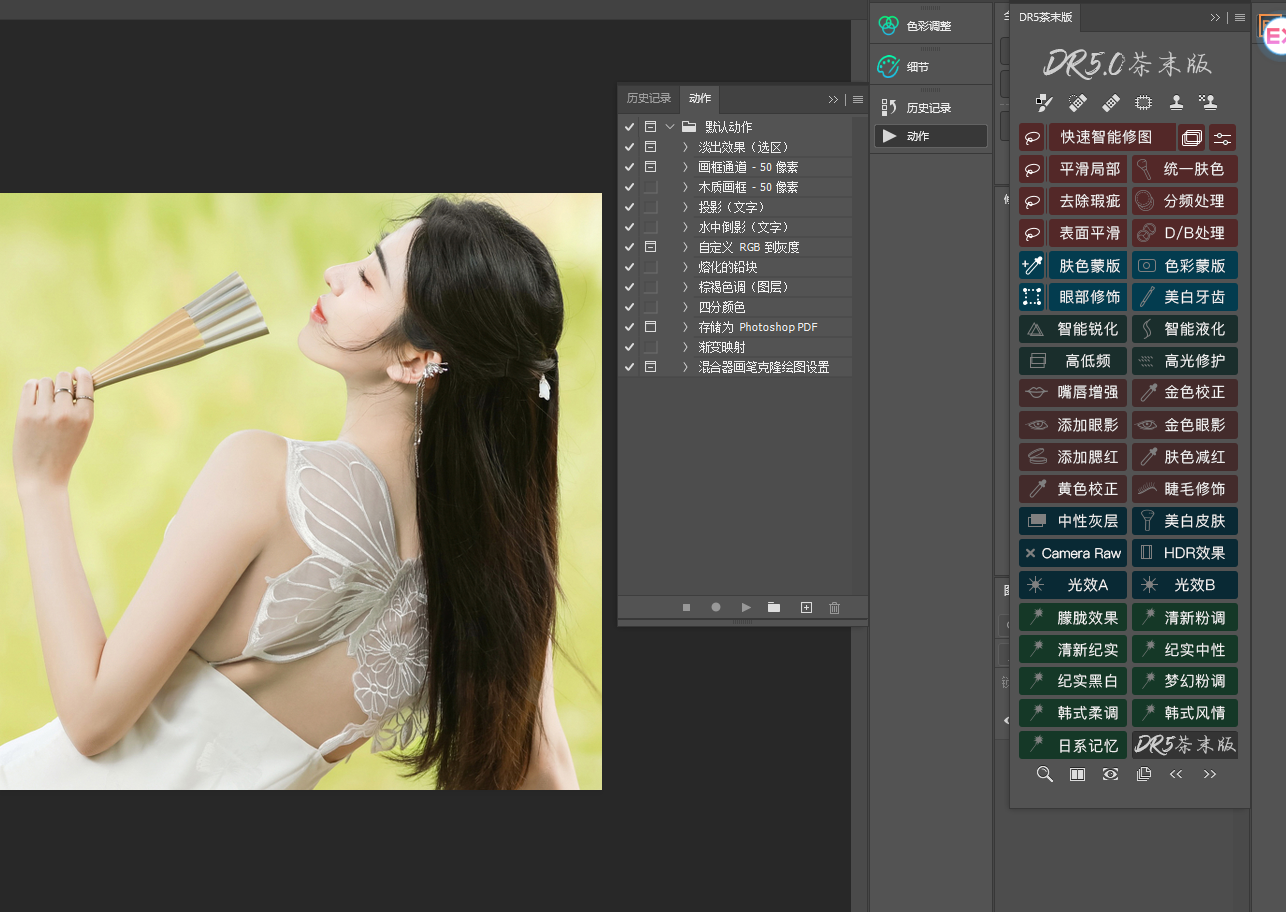The height and width of the screenshot is (912, 1286).
Task: Toggle checkmark for 四分颜色 action
Action: pos(629,307)
